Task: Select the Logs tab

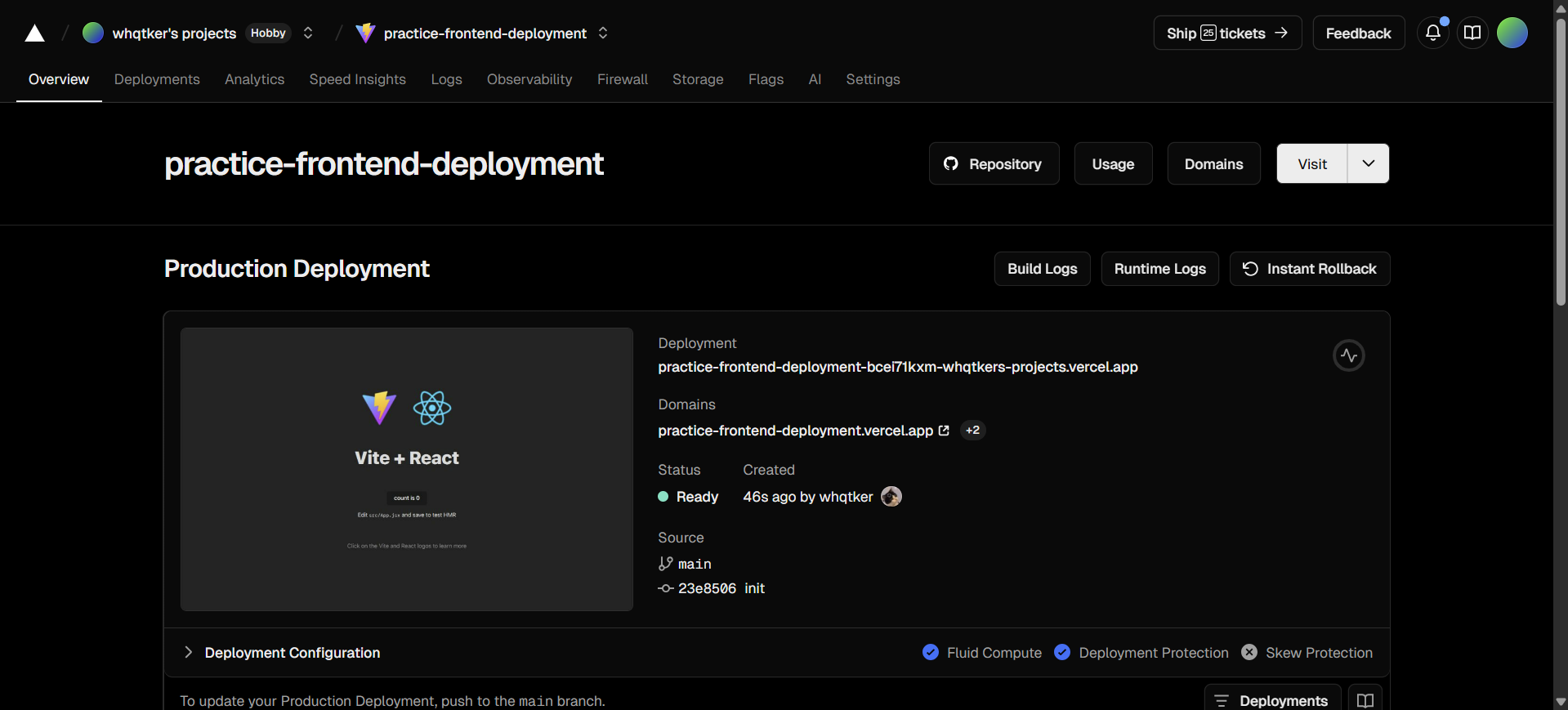Action: pos(447,79)
